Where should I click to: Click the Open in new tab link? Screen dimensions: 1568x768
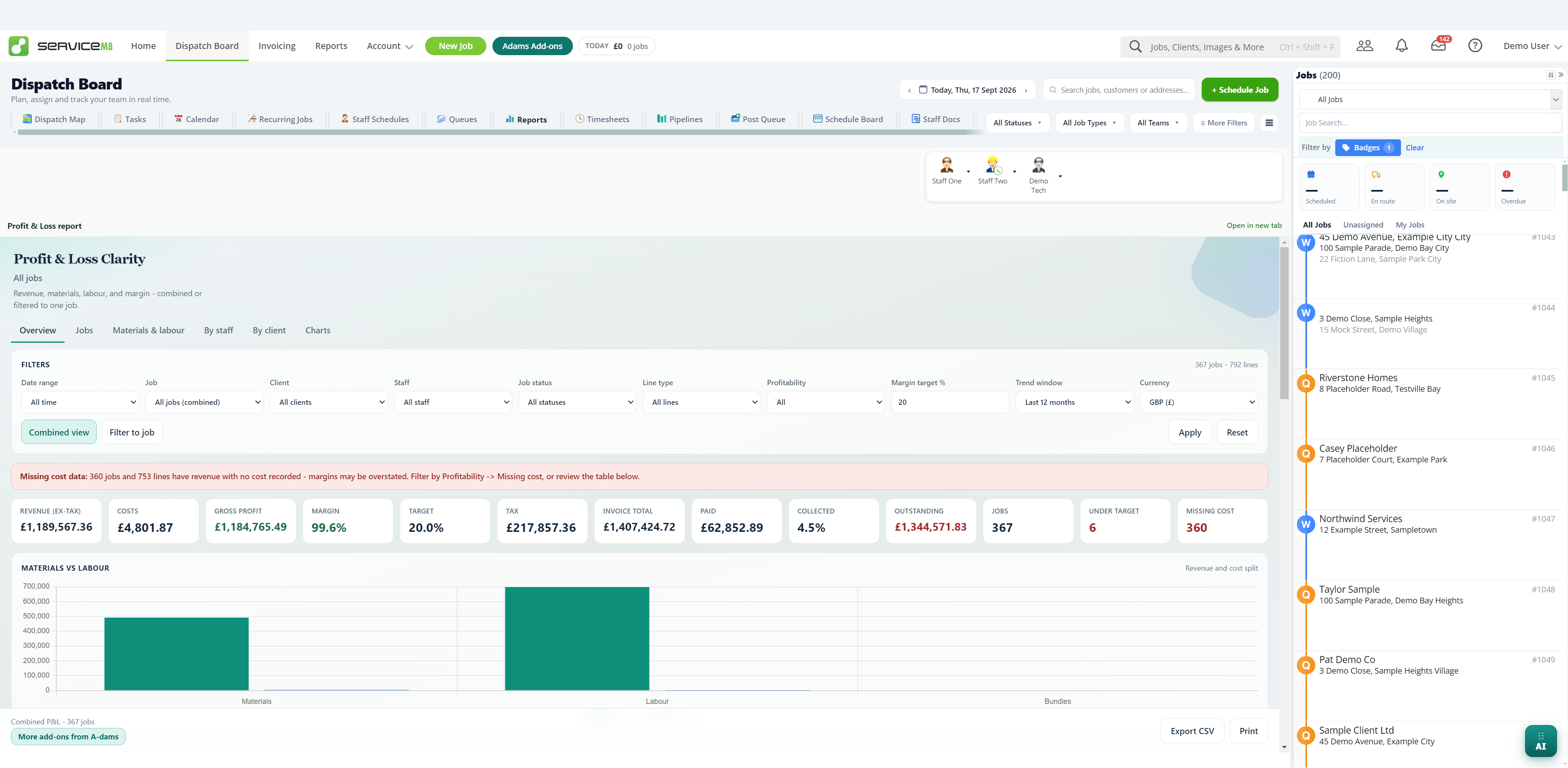coord(1254,225)
